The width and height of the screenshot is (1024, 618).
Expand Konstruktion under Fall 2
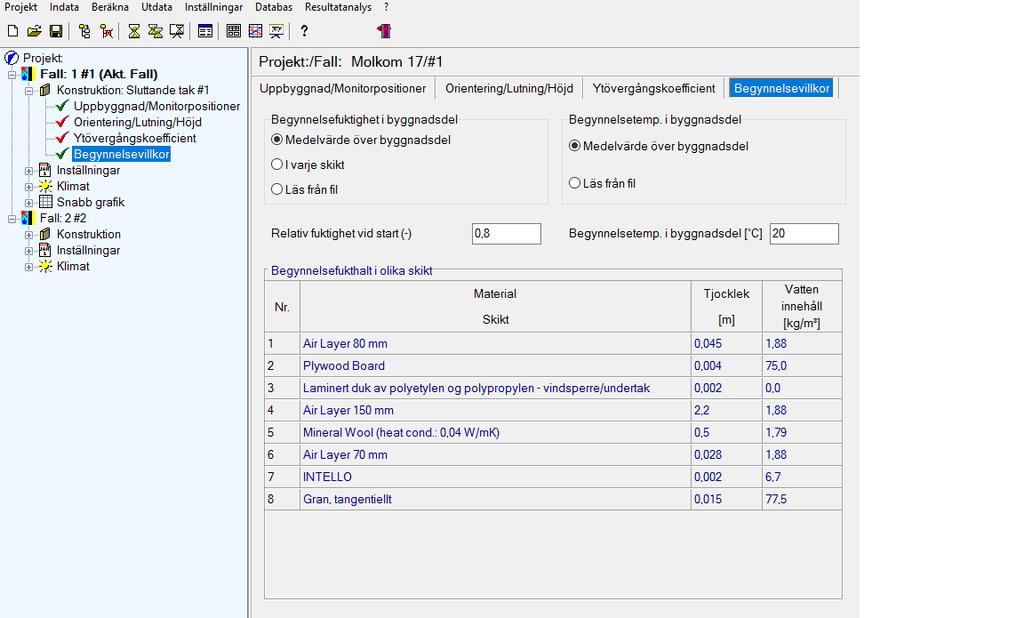click(x=29, y=235)
